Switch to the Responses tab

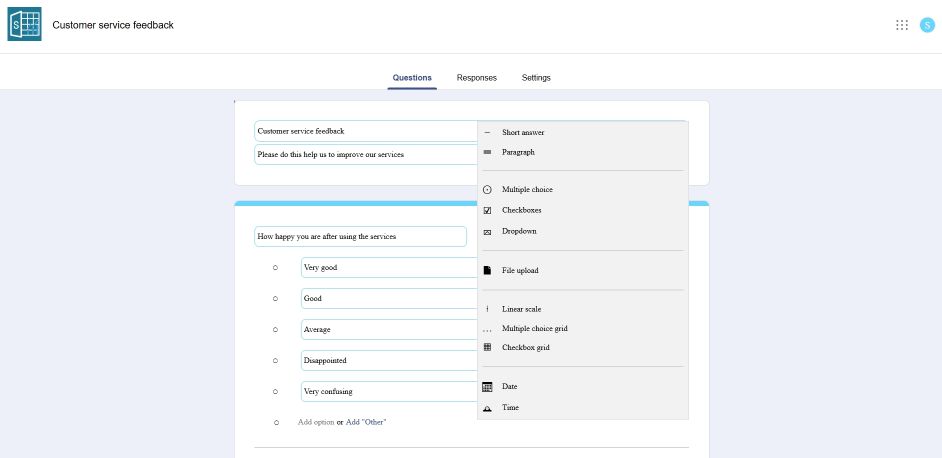coord(476,78)
